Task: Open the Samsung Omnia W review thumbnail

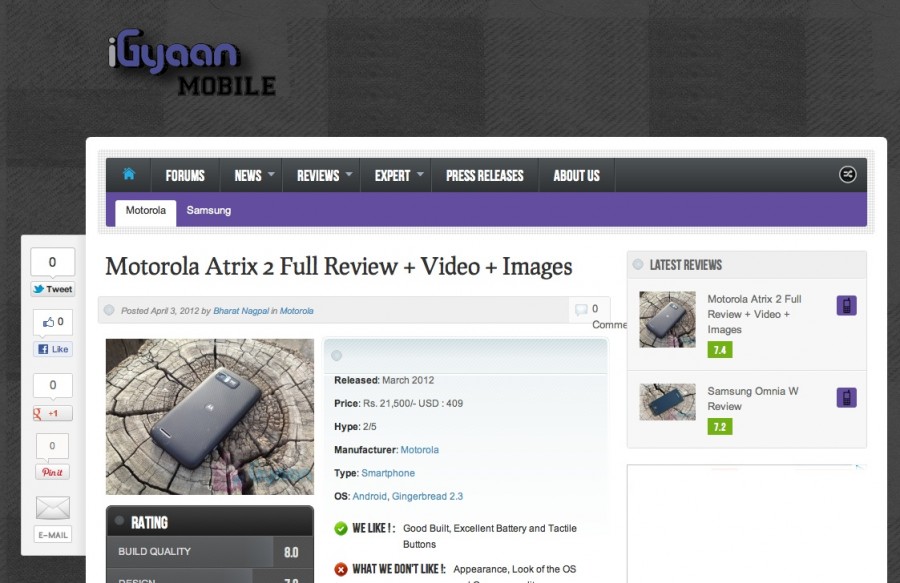Action: [667, 401]
